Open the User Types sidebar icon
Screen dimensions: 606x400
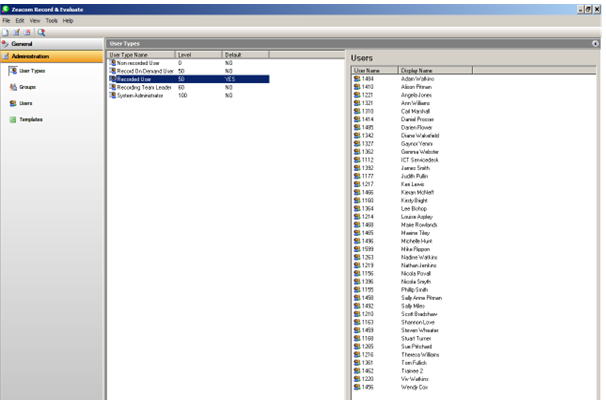(x=13, y=71)
